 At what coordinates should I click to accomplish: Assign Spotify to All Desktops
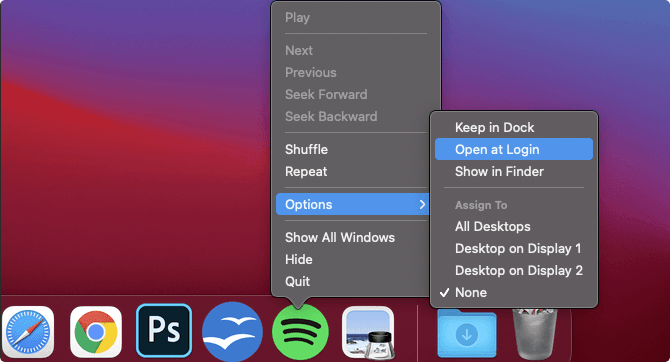pos(514,227)
